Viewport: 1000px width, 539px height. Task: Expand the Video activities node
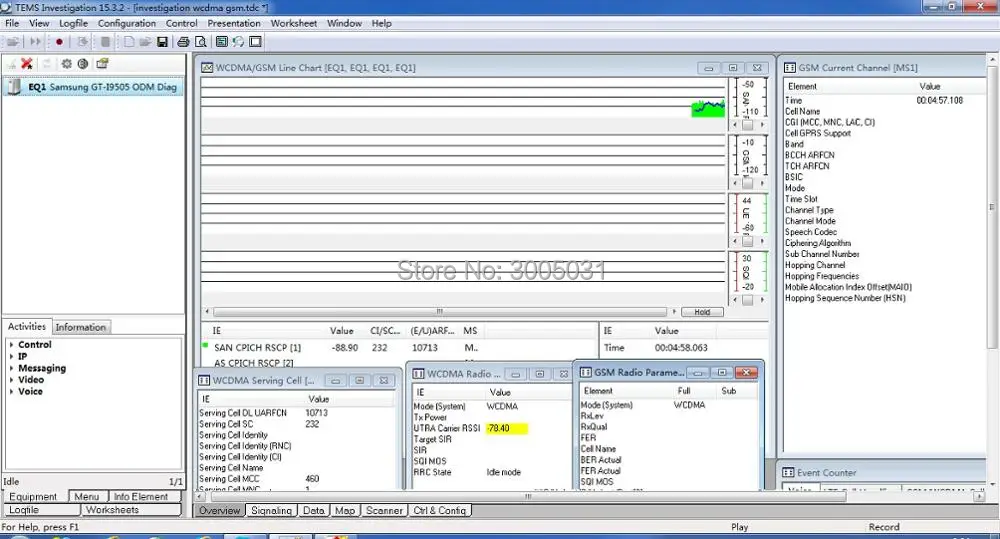11,380
